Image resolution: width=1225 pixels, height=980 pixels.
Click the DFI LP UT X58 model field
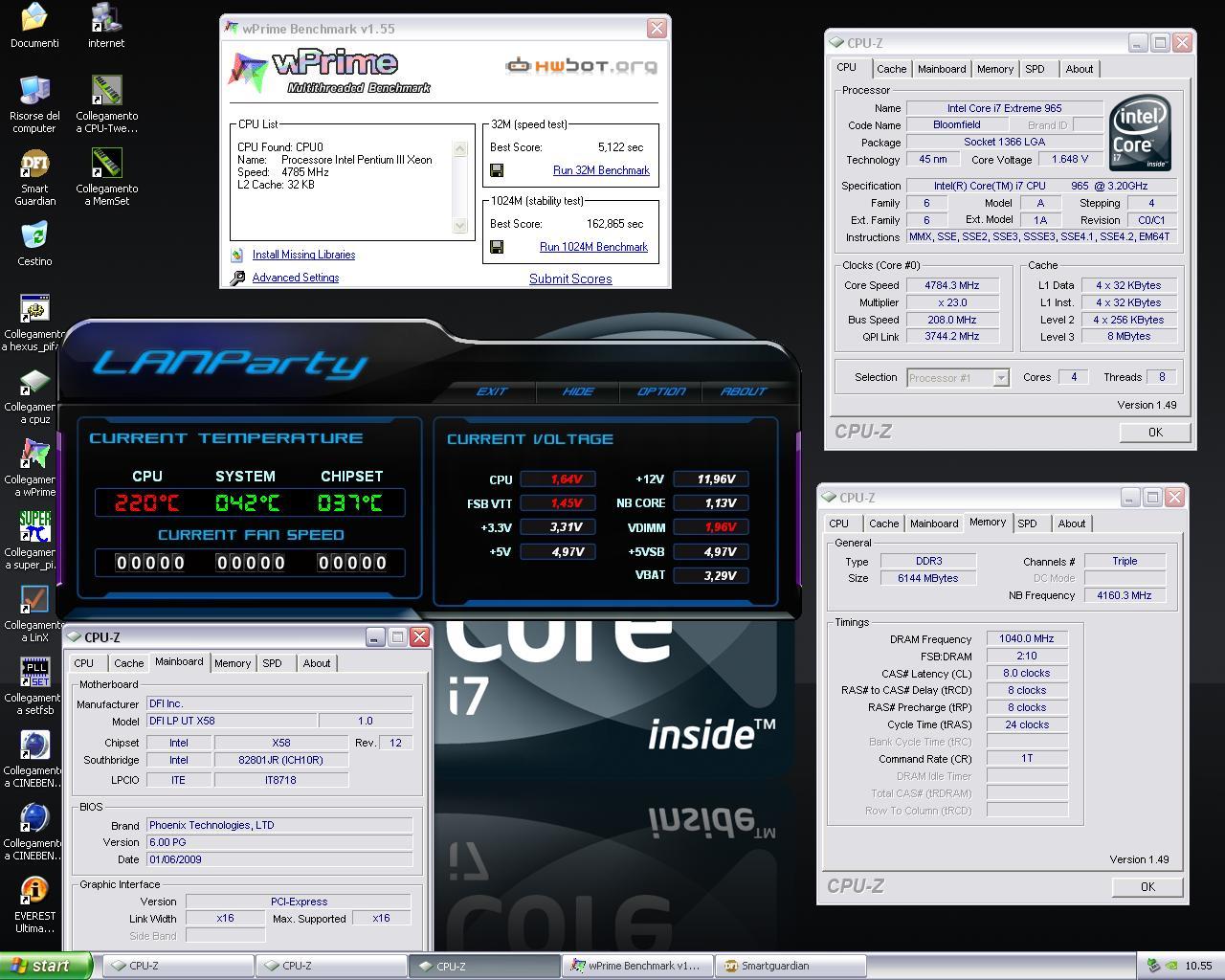(x=232, y=721)
